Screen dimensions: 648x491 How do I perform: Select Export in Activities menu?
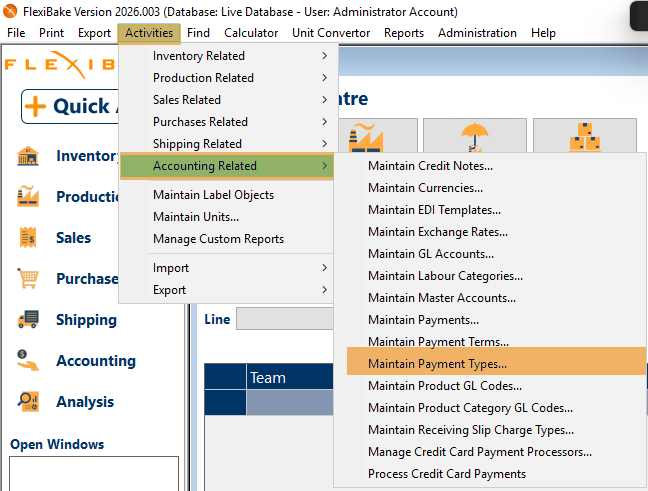tap(226, 290)
